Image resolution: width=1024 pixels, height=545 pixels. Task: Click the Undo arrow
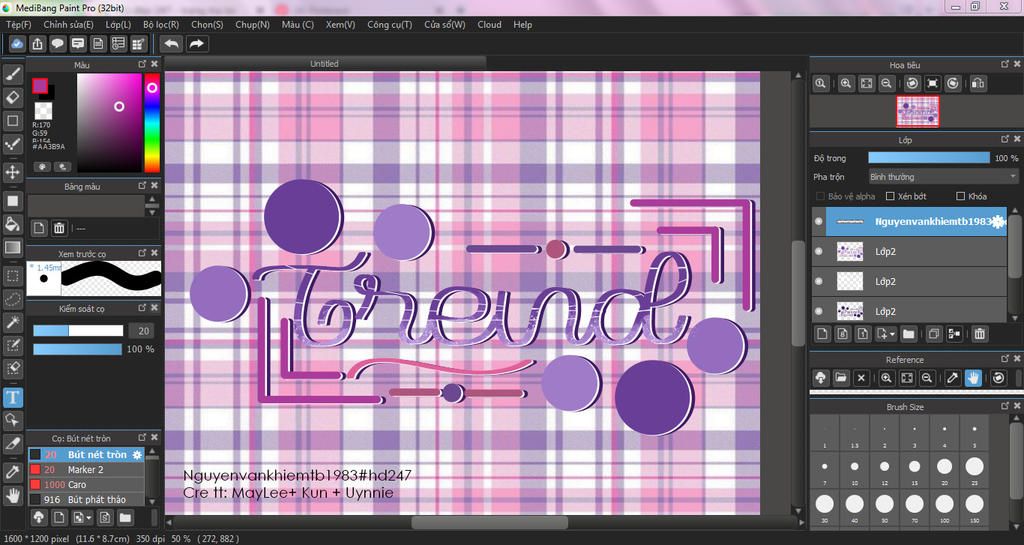click(172, 44)
